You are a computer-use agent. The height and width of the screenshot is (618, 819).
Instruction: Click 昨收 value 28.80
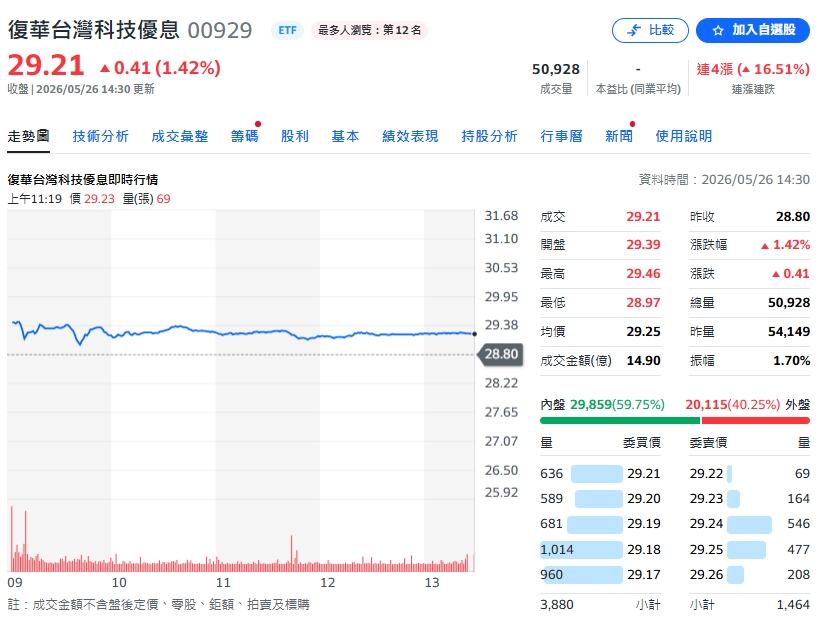coord(793,217)
